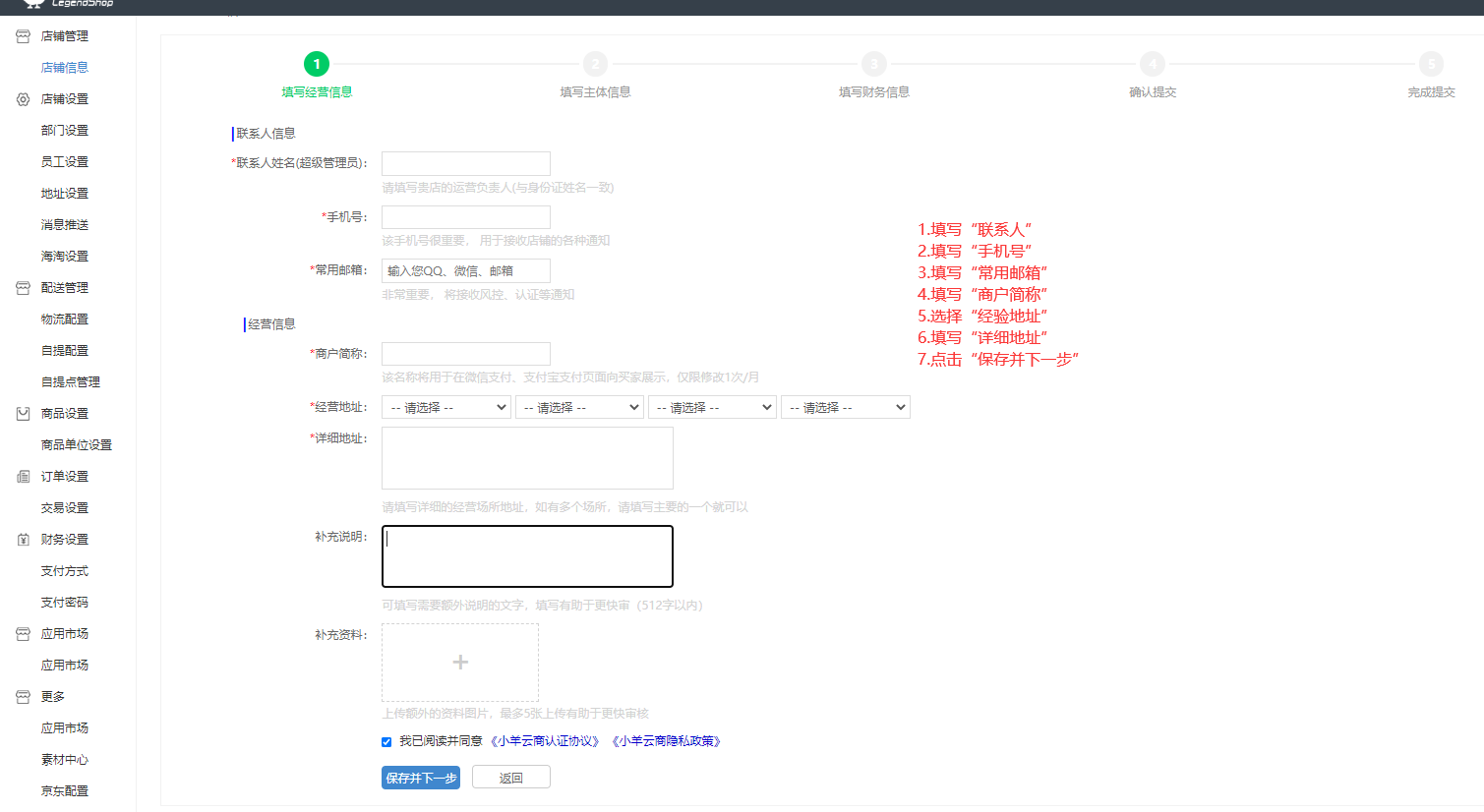The image size is (1484, 812).
Task: Uncheck the 我已阅读并同意 agreement checkbox
Action: tap(386, 742)
